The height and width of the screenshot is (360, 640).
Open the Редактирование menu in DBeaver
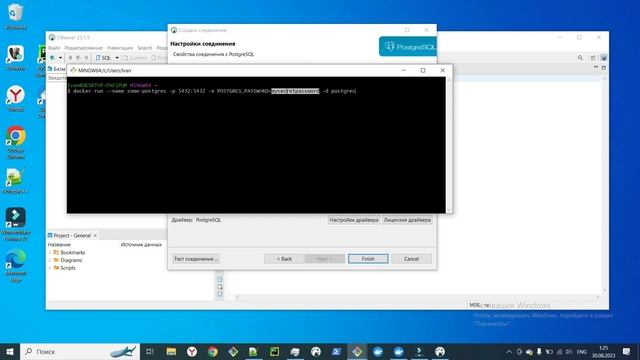tap(83, 48)
